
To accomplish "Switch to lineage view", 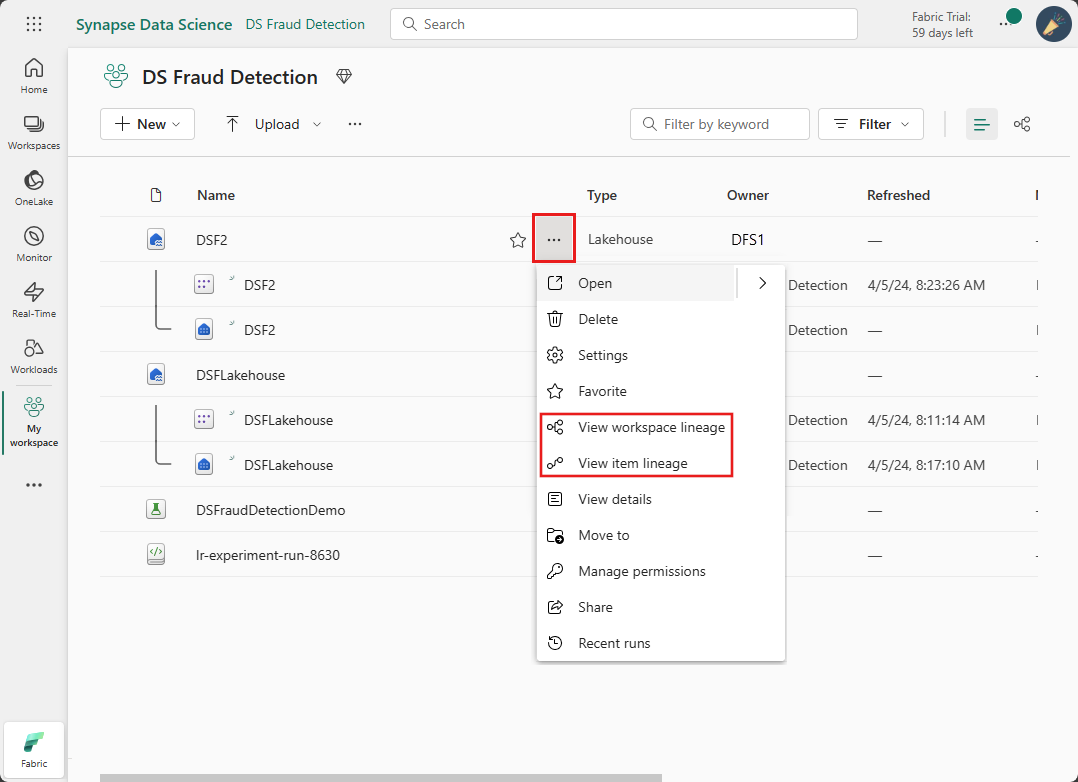I will 1022,124.
